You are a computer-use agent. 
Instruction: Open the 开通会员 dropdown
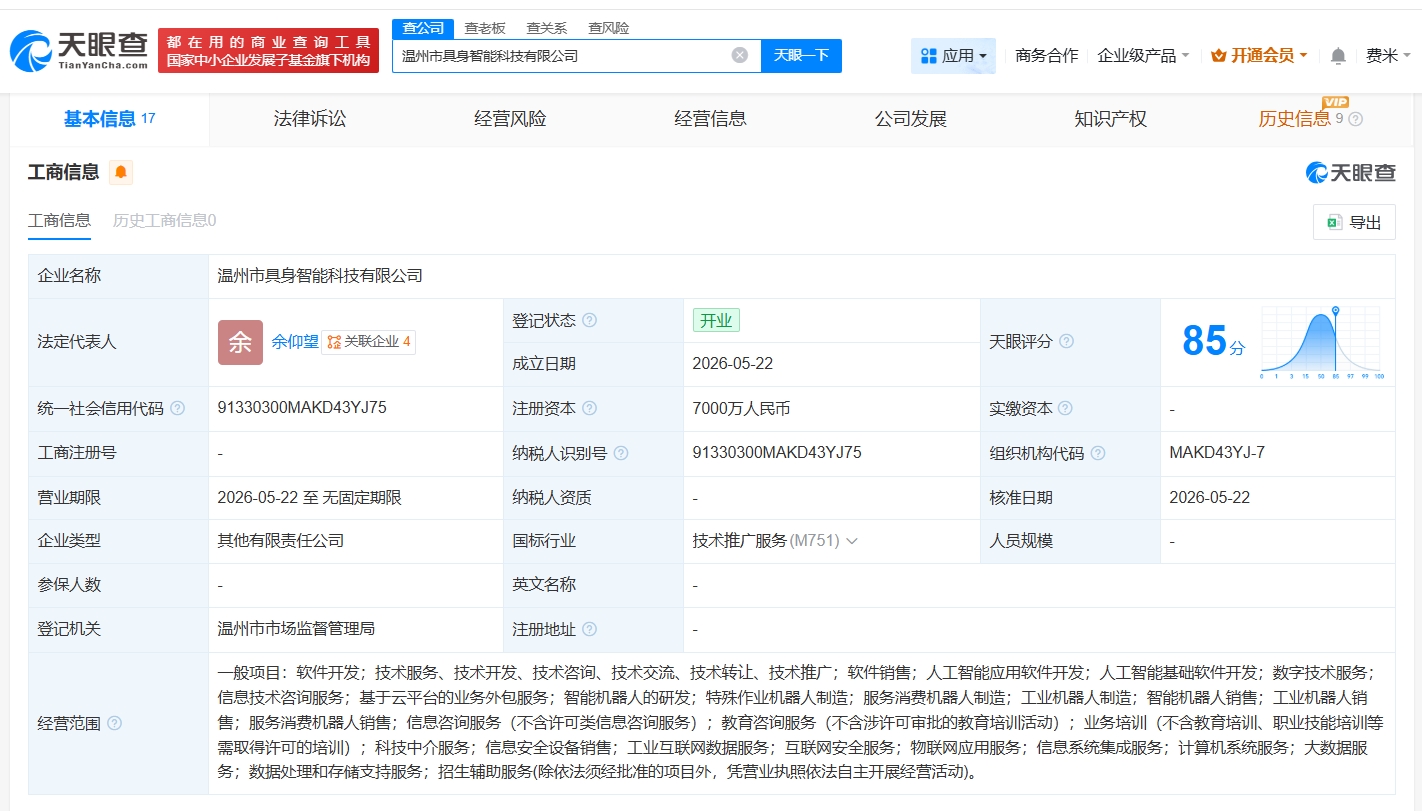tap(1259, 56)
